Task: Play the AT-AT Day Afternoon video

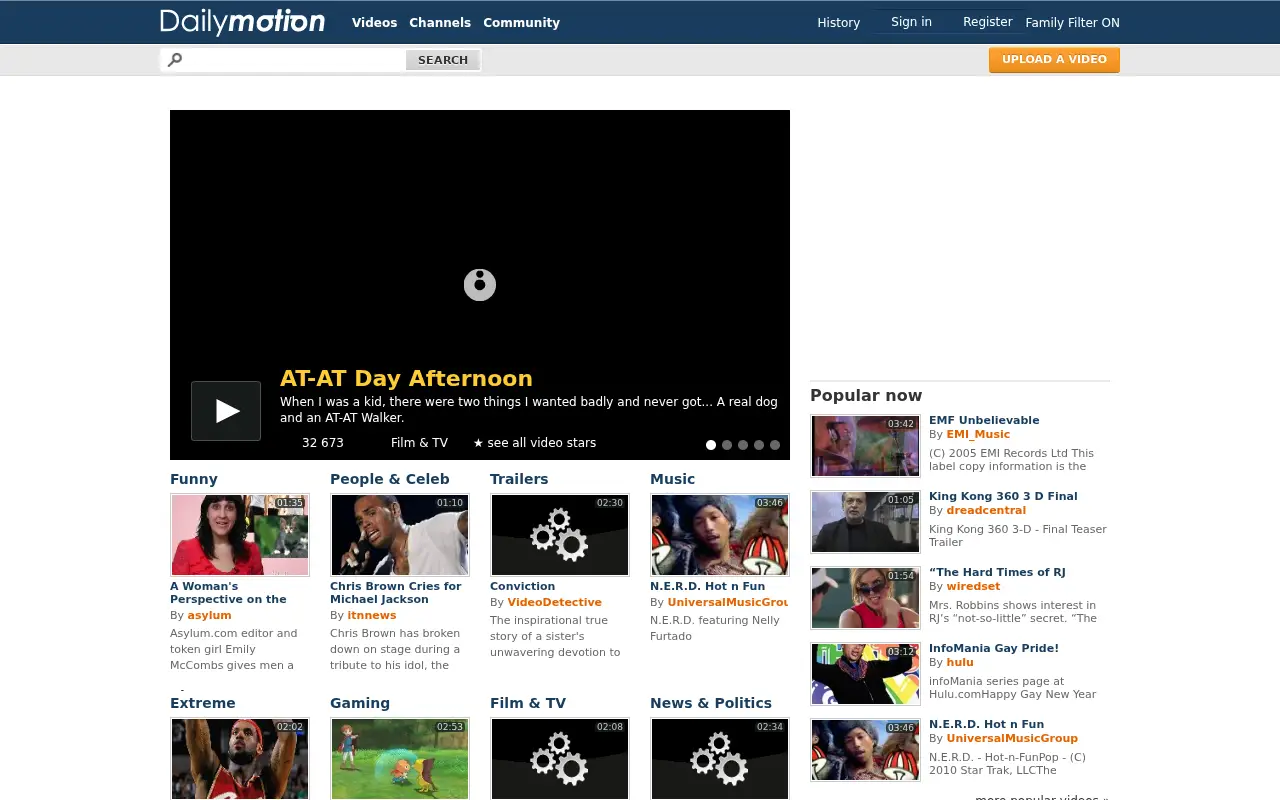Action: click(226, 411)
